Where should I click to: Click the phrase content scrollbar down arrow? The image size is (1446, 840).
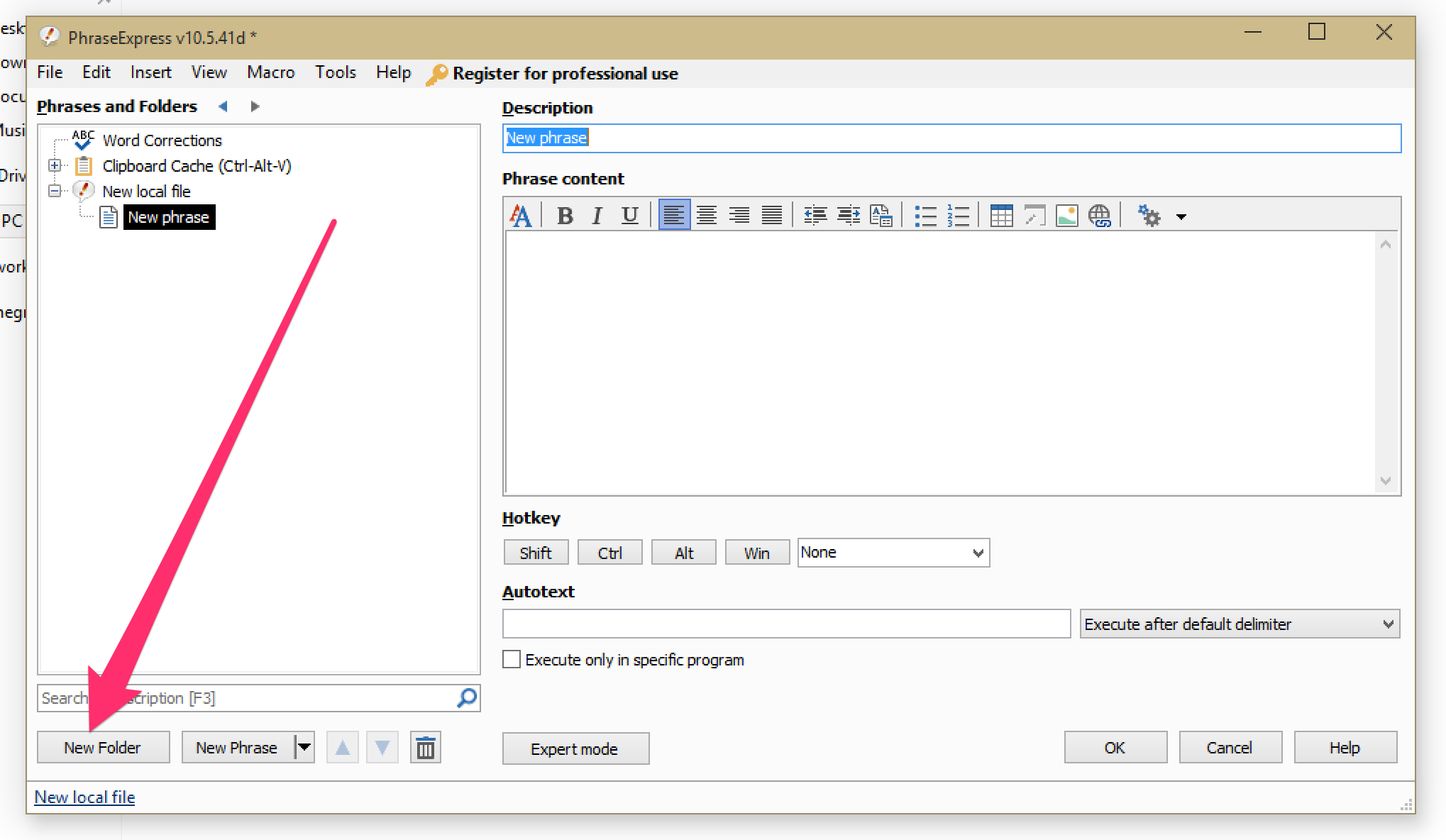point(1386,481)
